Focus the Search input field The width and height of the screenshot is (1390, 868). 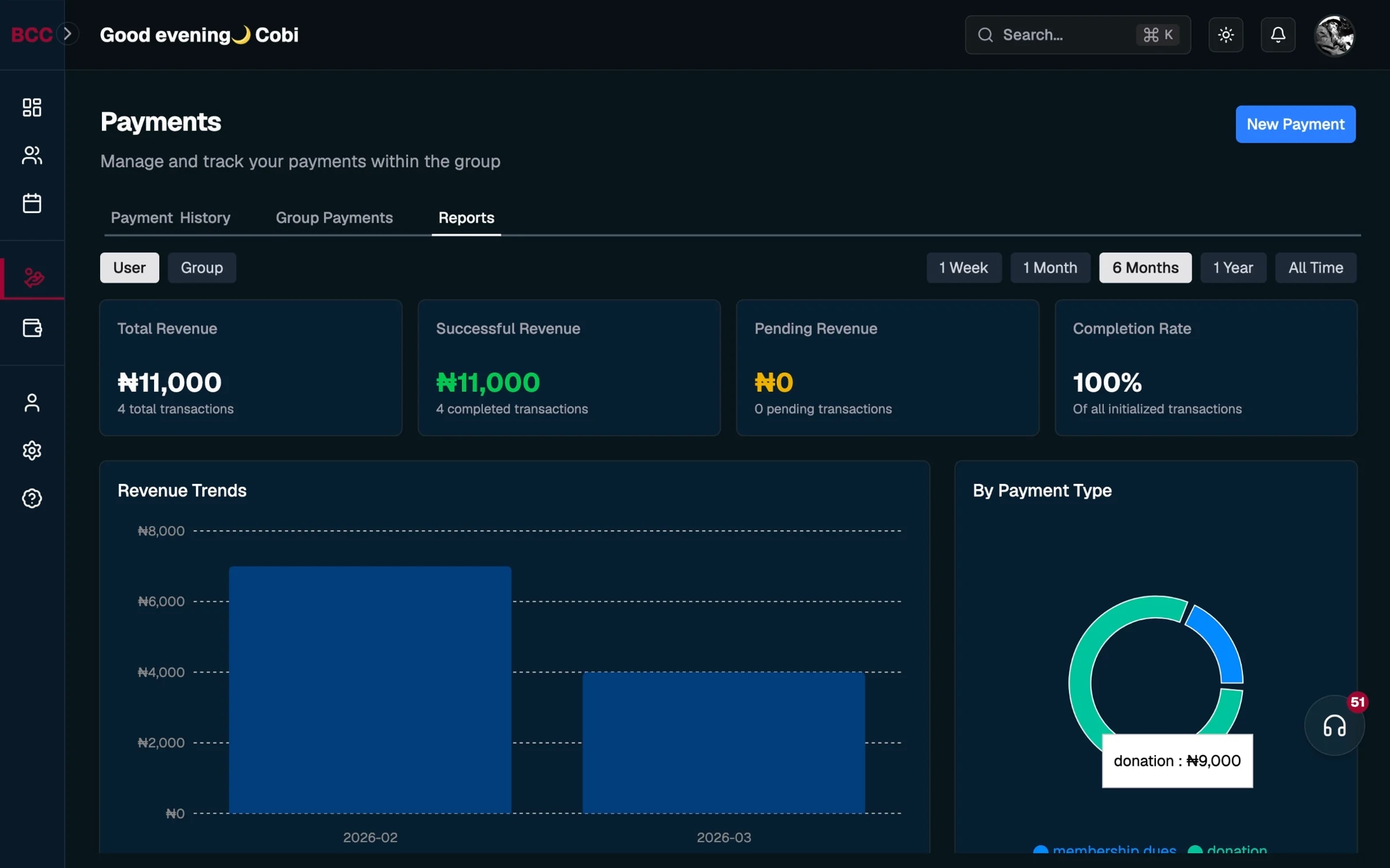[1077, 35]
